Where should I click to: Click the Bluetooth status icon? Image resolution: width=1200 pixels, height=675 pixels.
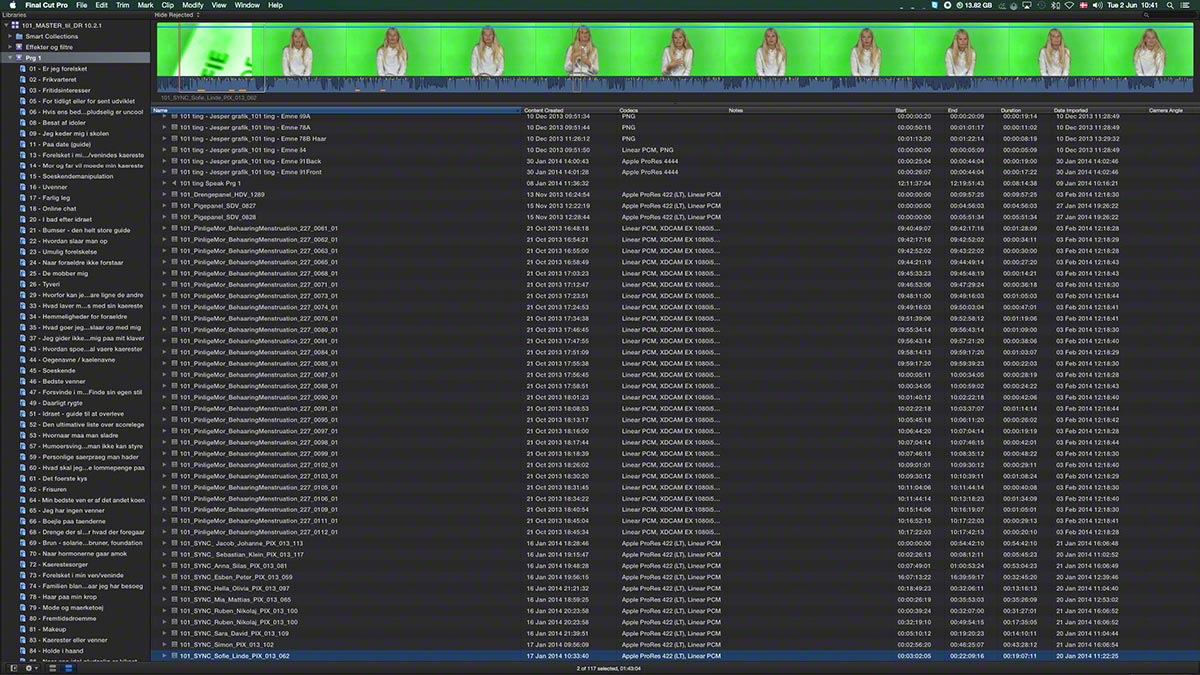pos(1053,5)
